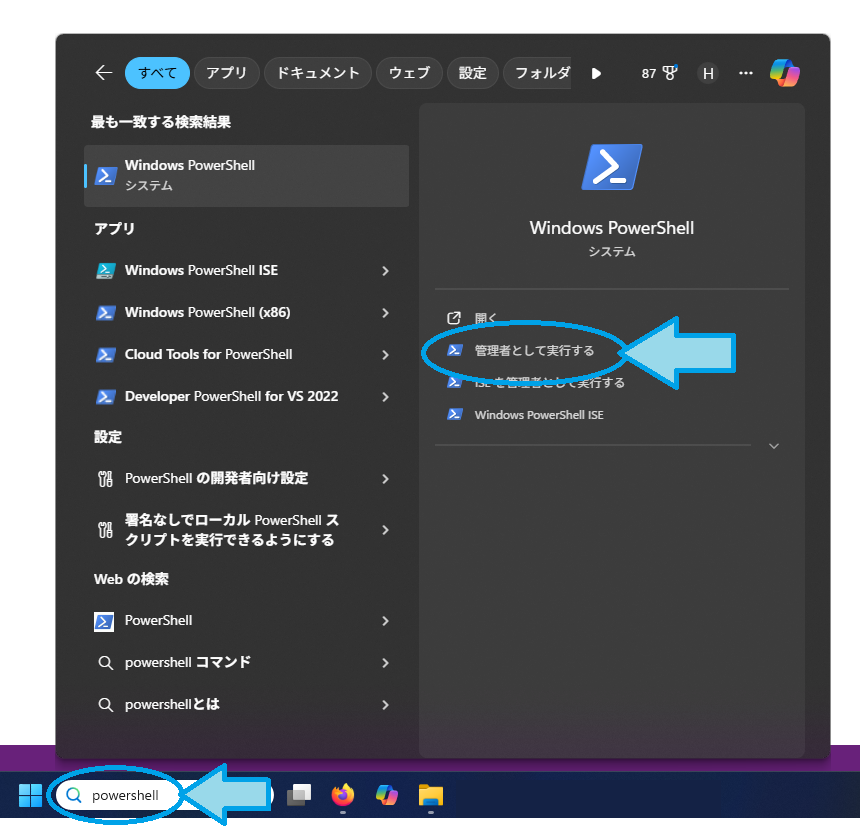
Task: Open the rewards points 87 trophy icon
Action: point(659,73)
